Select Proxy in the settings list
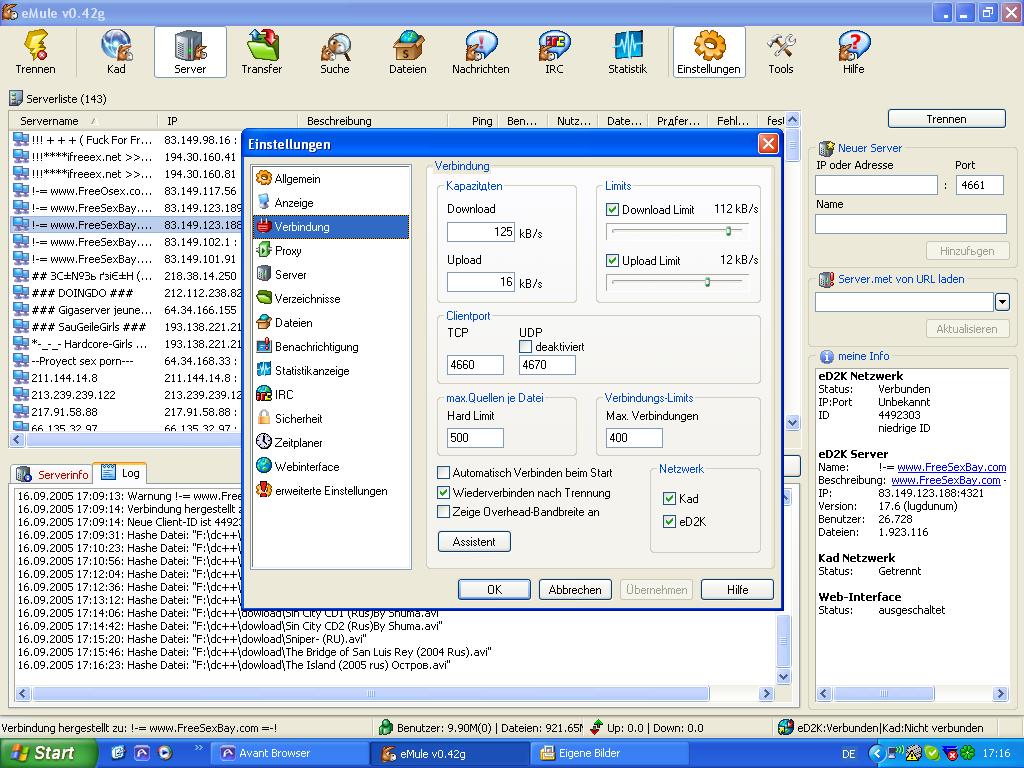Screen dimensions: 1024x768 point(331,251)
